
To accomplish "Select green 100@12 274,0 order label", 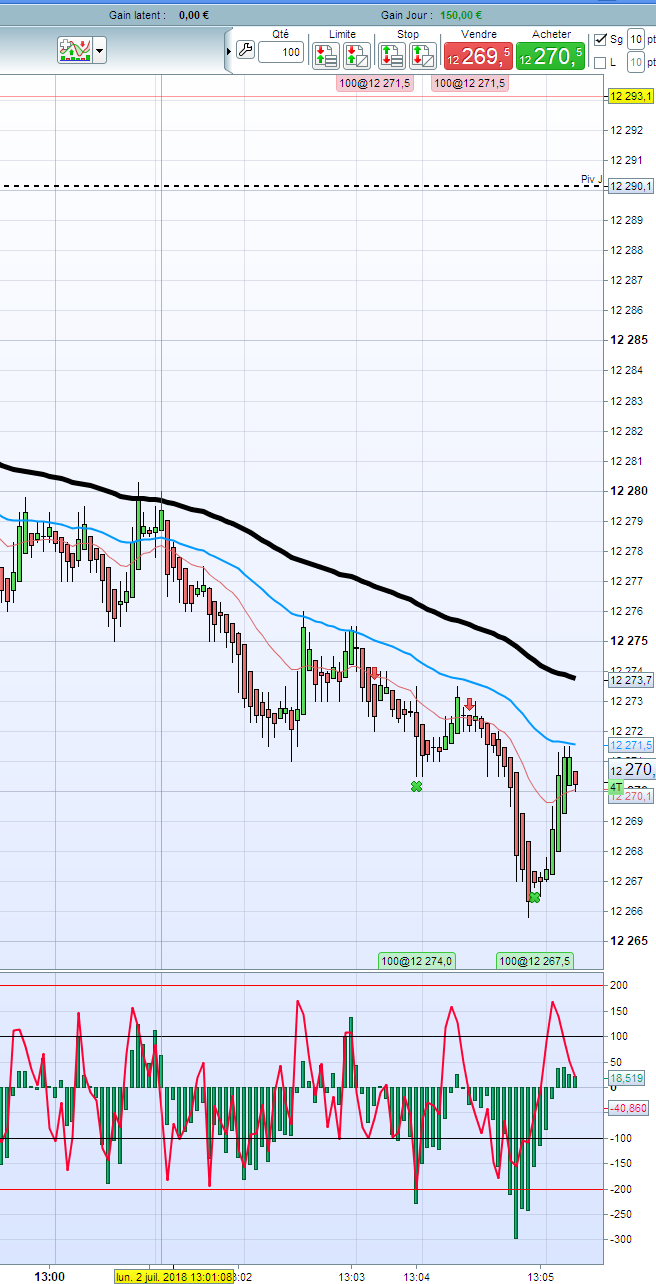I will pos(417,961).
